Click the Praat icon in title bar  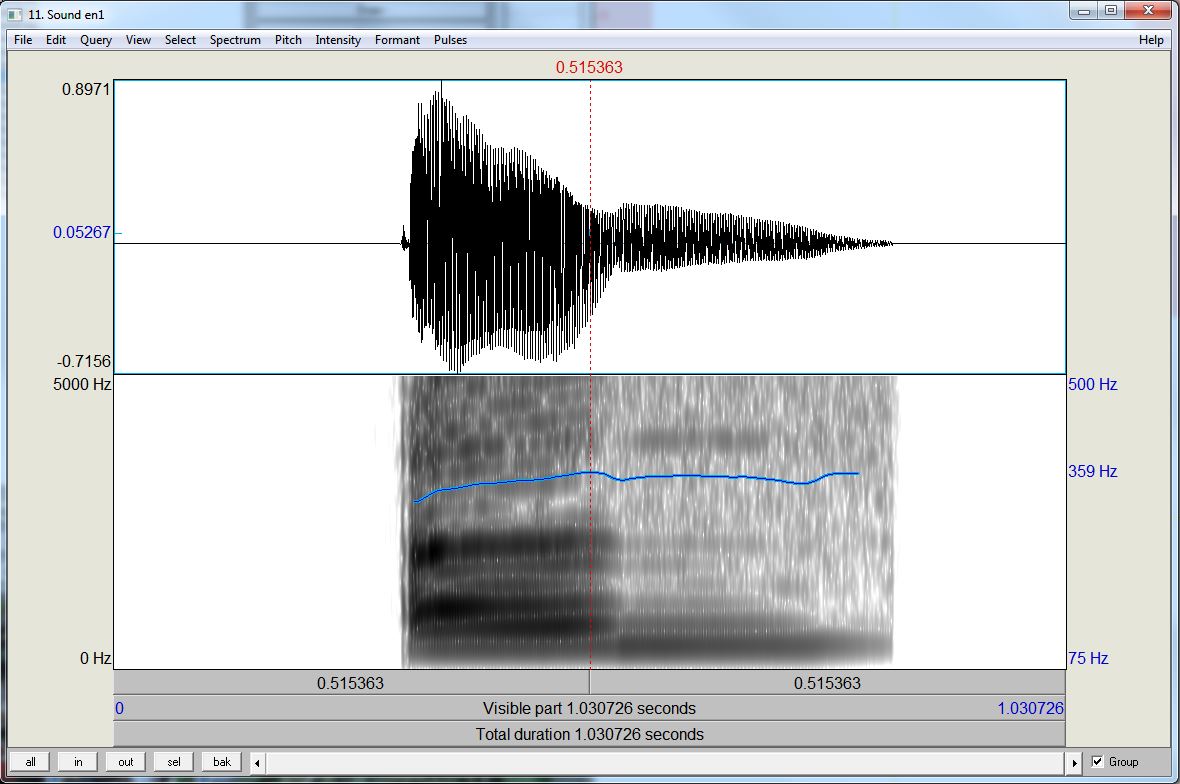coord(15,14)
